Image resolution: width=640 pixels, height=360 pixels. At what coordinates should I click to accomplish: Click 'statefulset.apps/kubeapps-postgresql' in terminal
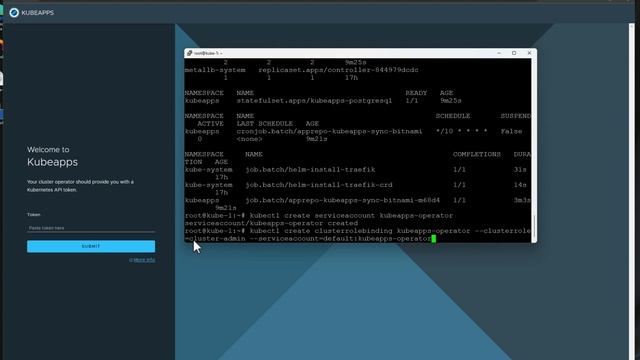(x=314, y=100)
